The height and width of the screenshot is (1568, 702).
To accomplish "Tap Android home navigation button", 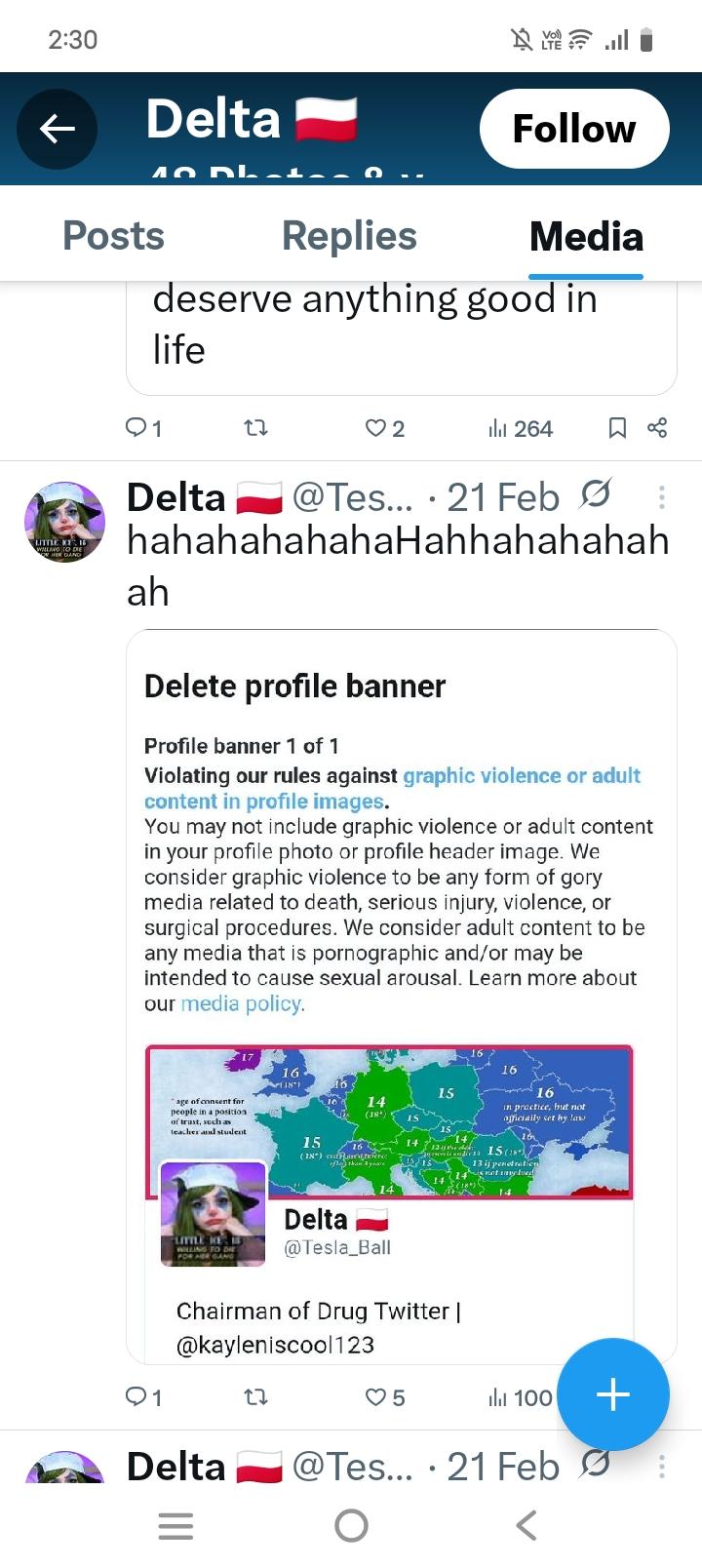I will 351,1525.
